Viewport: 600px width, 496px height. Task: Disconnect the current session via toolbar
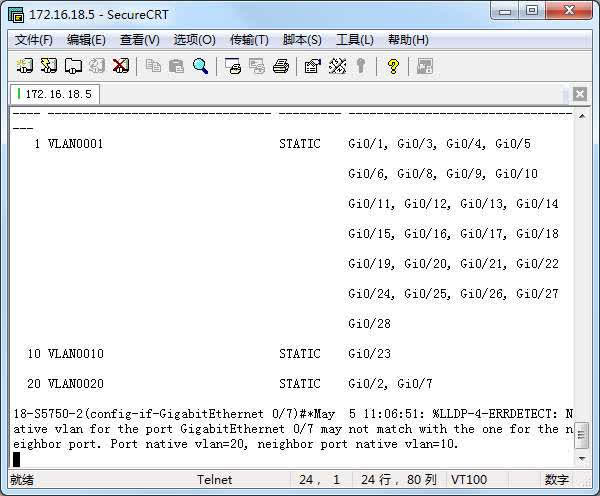(121, 66)
